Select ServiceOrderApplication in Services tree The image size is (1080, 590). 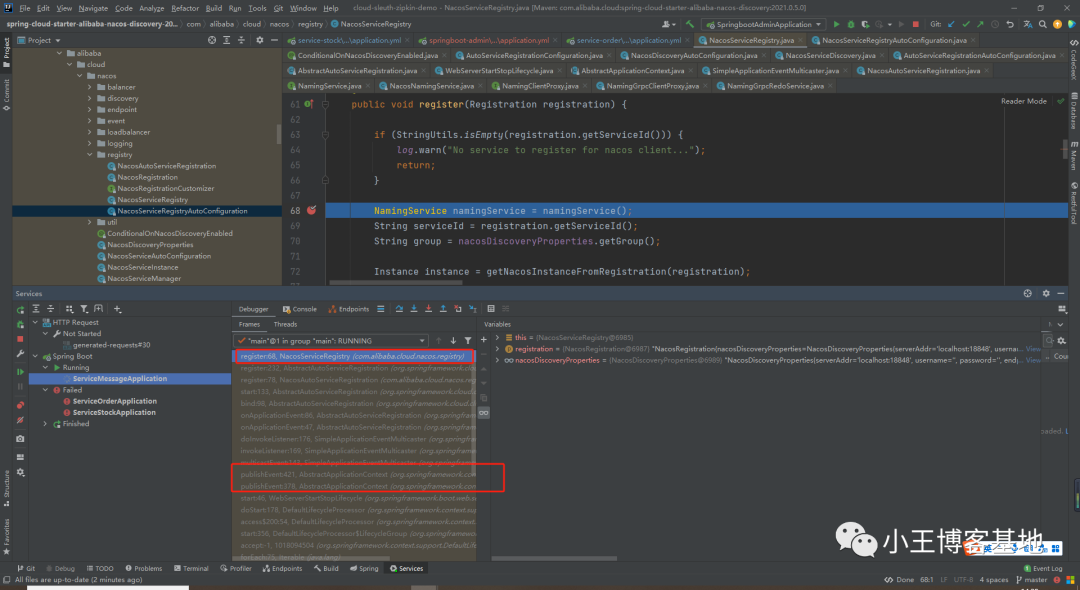[x=114, y=401]
